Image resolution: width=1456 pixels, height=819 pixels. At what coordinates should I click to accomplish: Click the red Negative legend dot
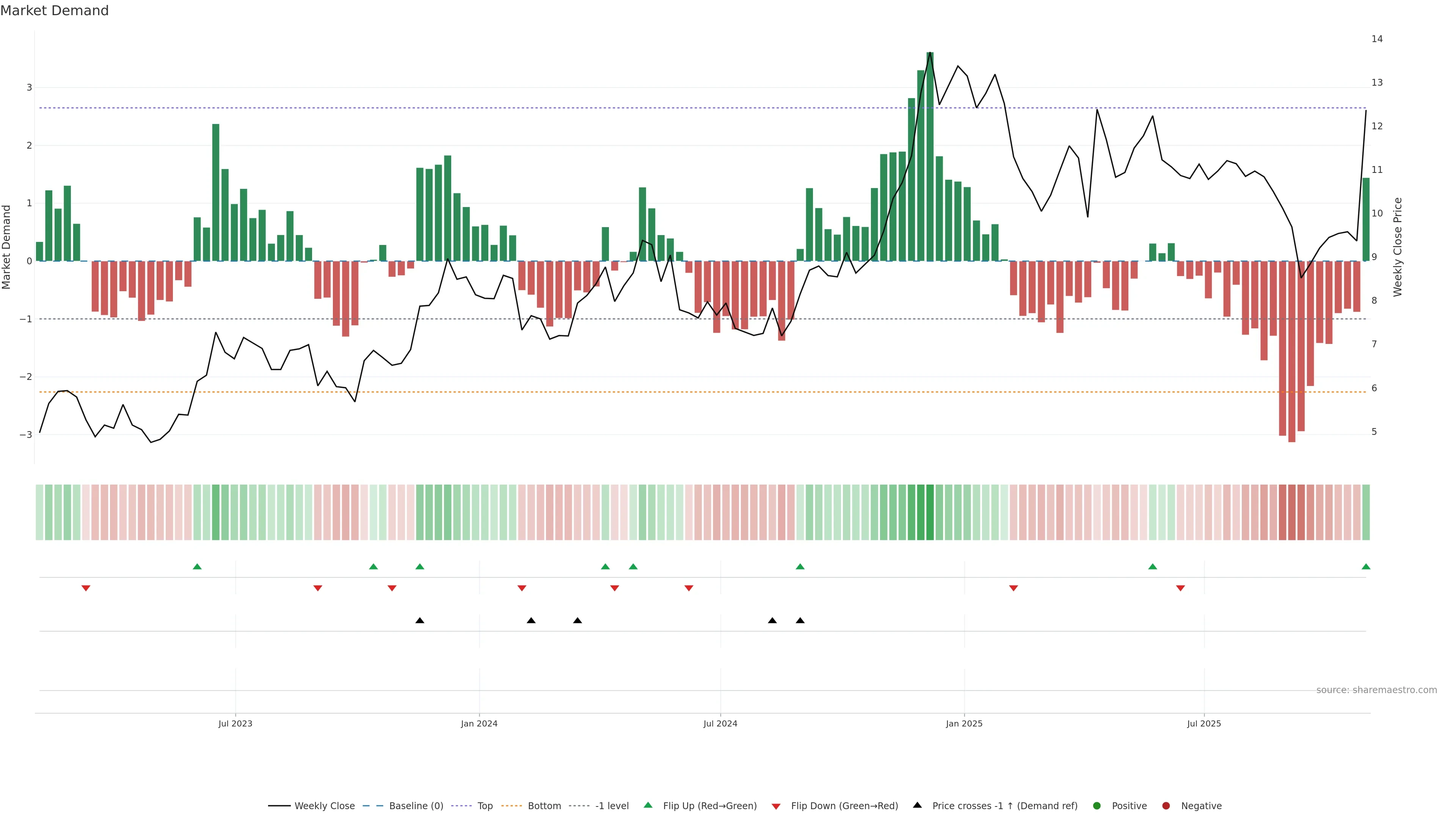1166,806
